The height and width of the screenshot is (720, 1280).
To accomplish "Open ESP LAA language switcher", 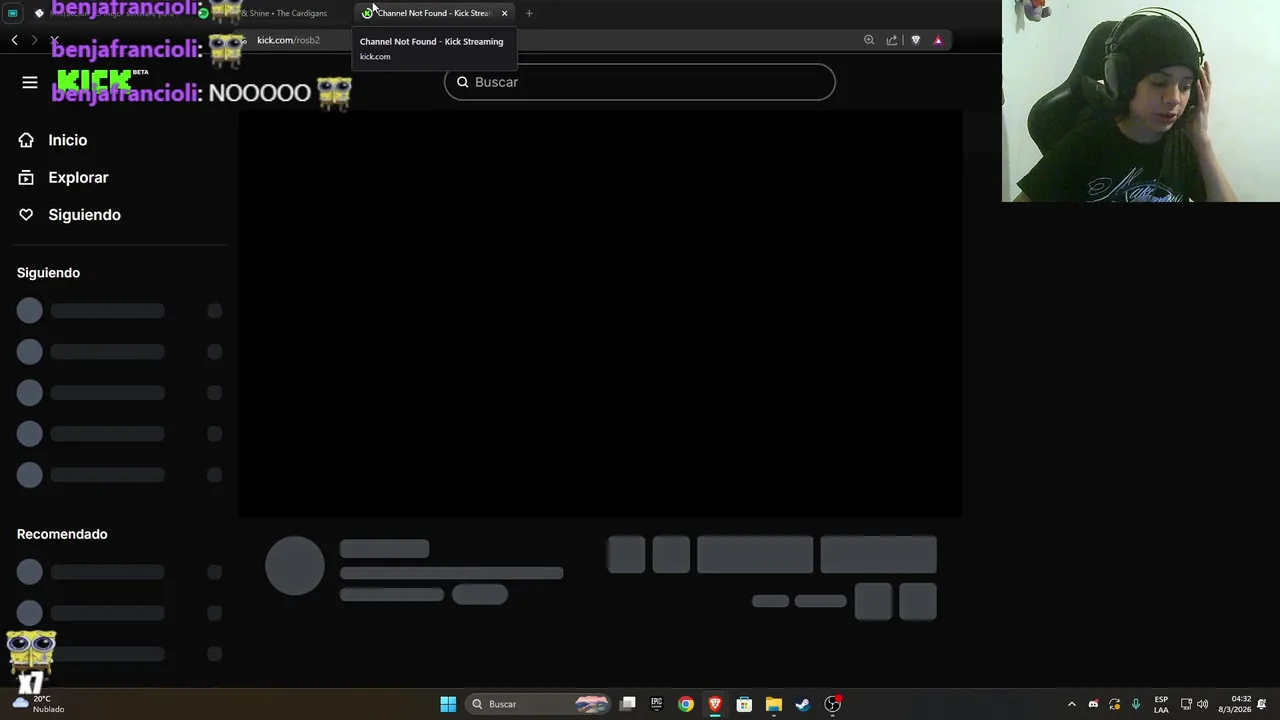I will [1161, 704].
